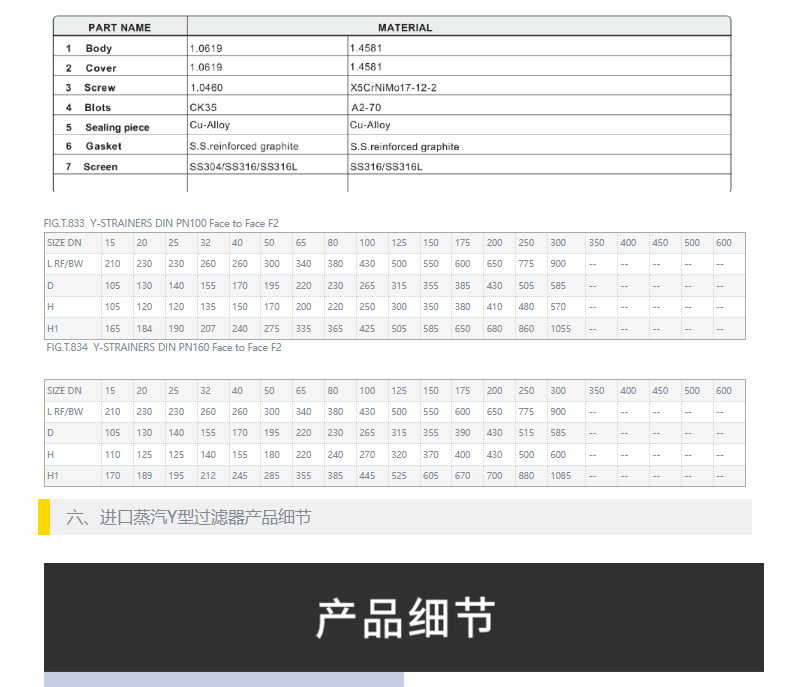Click the yellow bar beside section heading
This screenshot has width=800, height=687.
coord(44,517)
